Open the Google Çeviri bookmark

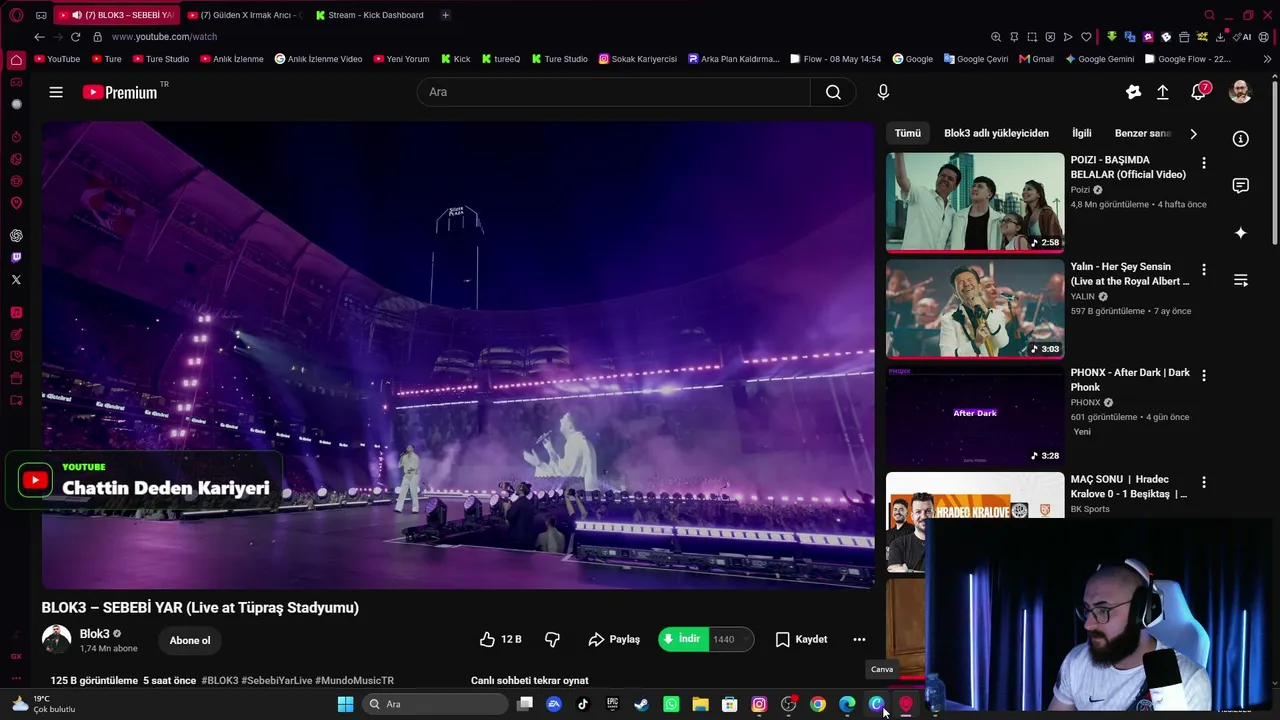click(x=976, y=59)
